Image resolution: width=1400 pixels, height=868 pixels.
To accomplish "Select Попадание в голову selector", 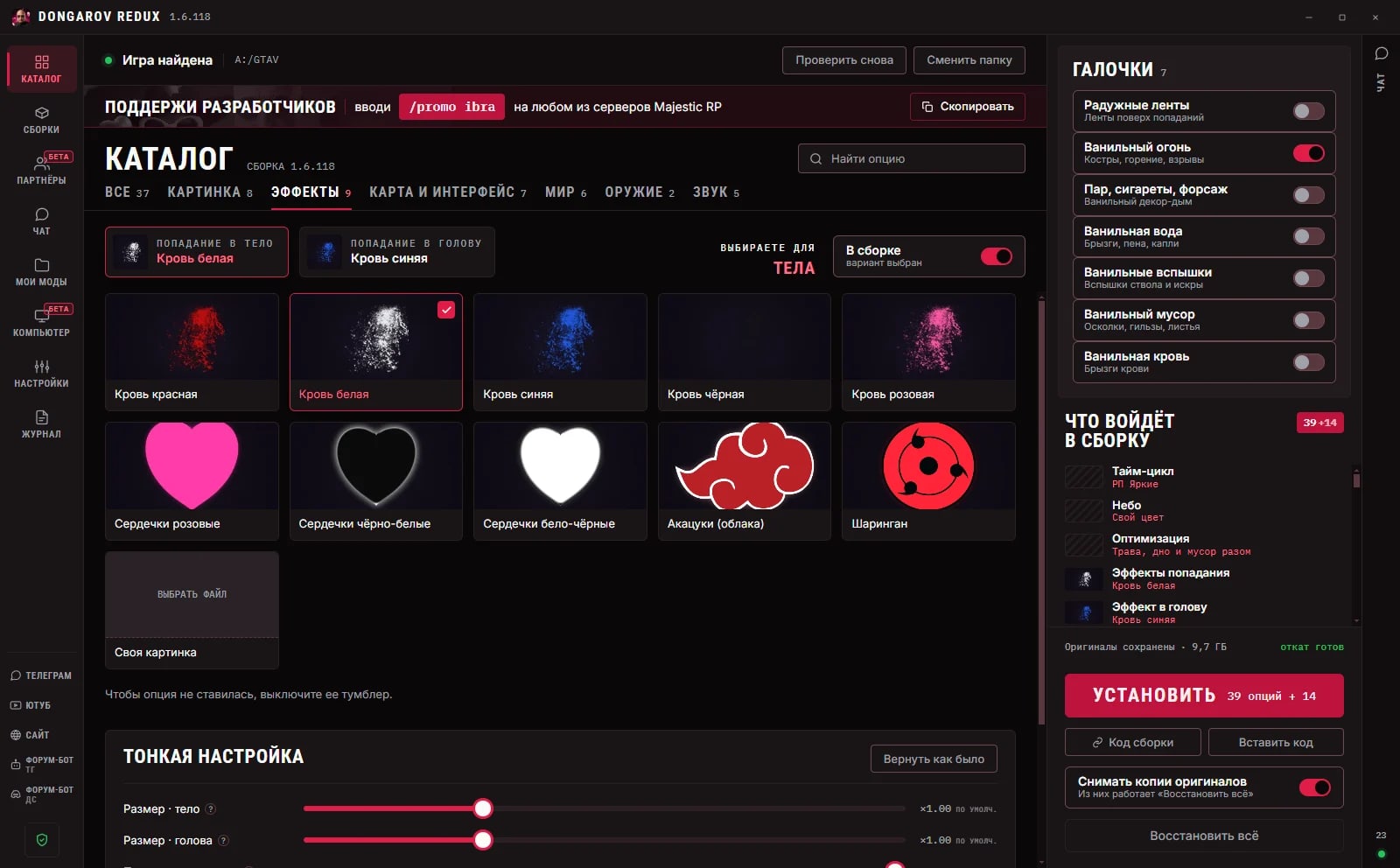I will pos(397,252).
